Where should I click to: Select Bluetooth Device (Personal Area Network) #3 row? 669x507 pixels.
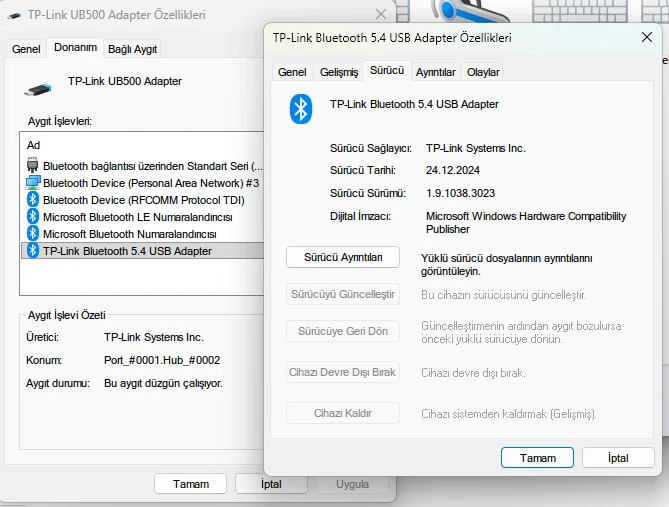coord(143,183)
